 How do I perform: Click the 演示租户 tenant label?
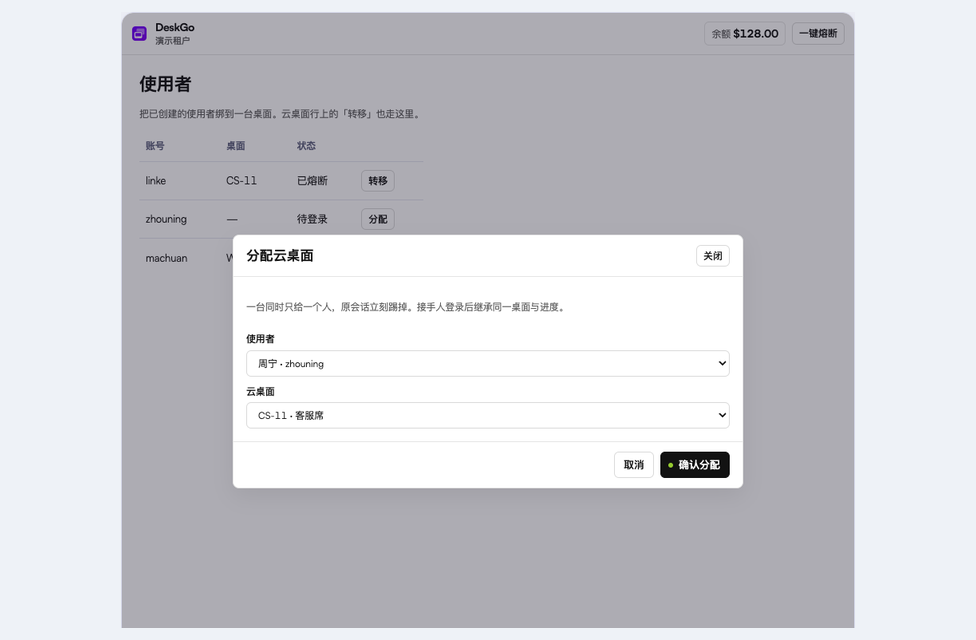point(172,40)
